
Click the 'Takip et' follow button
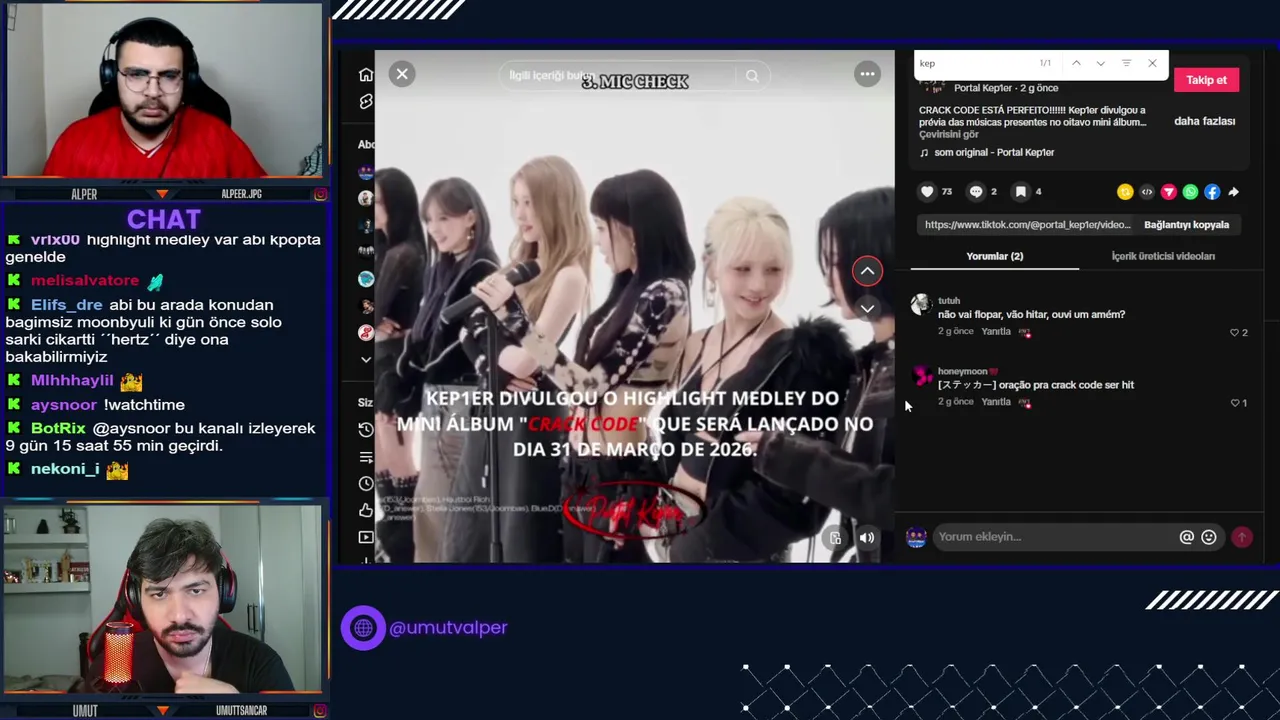point(1206,80)
